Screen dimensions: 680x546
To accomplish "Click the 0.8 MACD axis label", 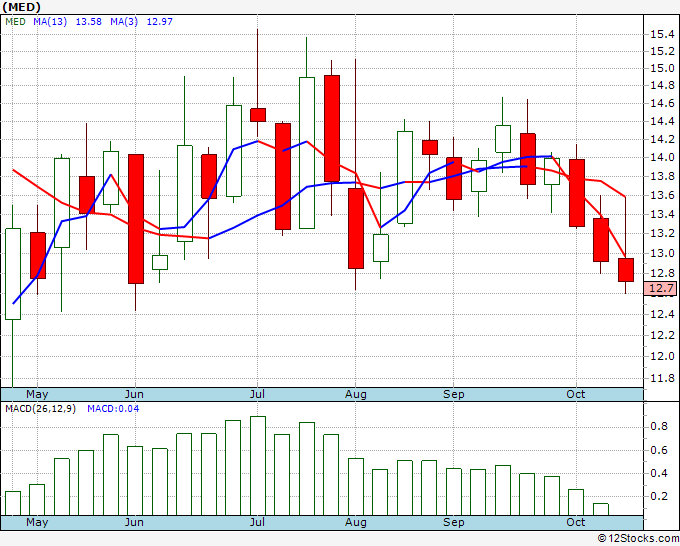I will tap(659, 427).
